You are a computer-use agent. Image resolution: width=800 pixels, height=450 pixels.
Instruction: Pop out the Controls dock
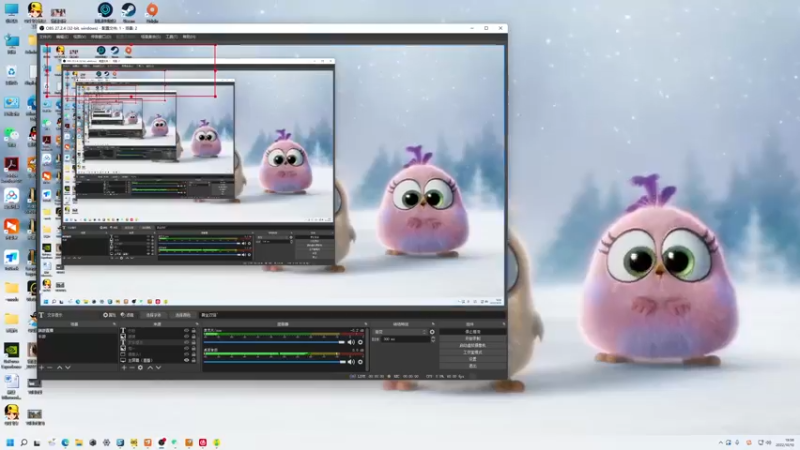click(504, 323)
